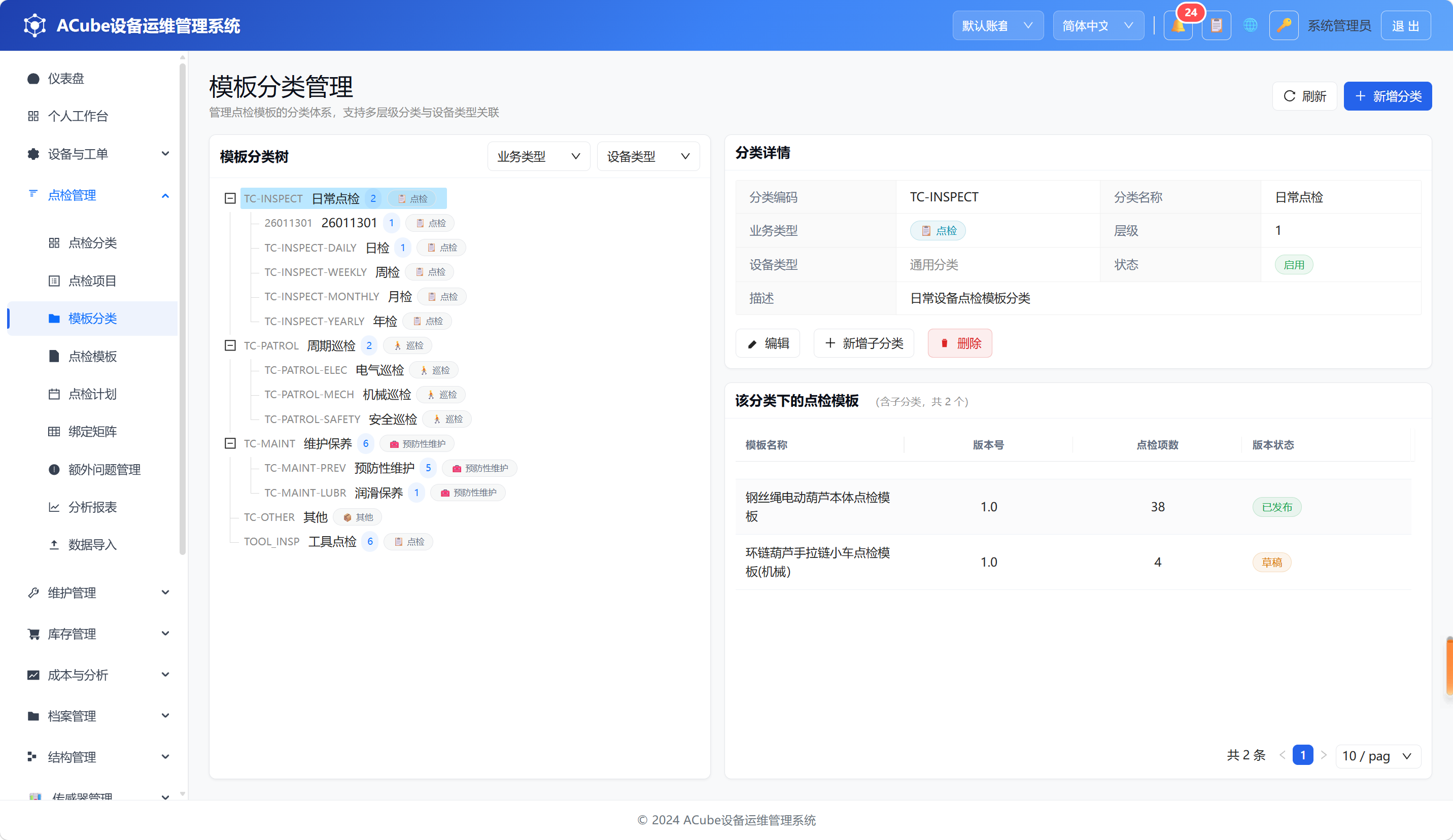Click 预防性维护 tag on TC-MAINT row
The image size is (1453, 840).
(x=417, y=444)
